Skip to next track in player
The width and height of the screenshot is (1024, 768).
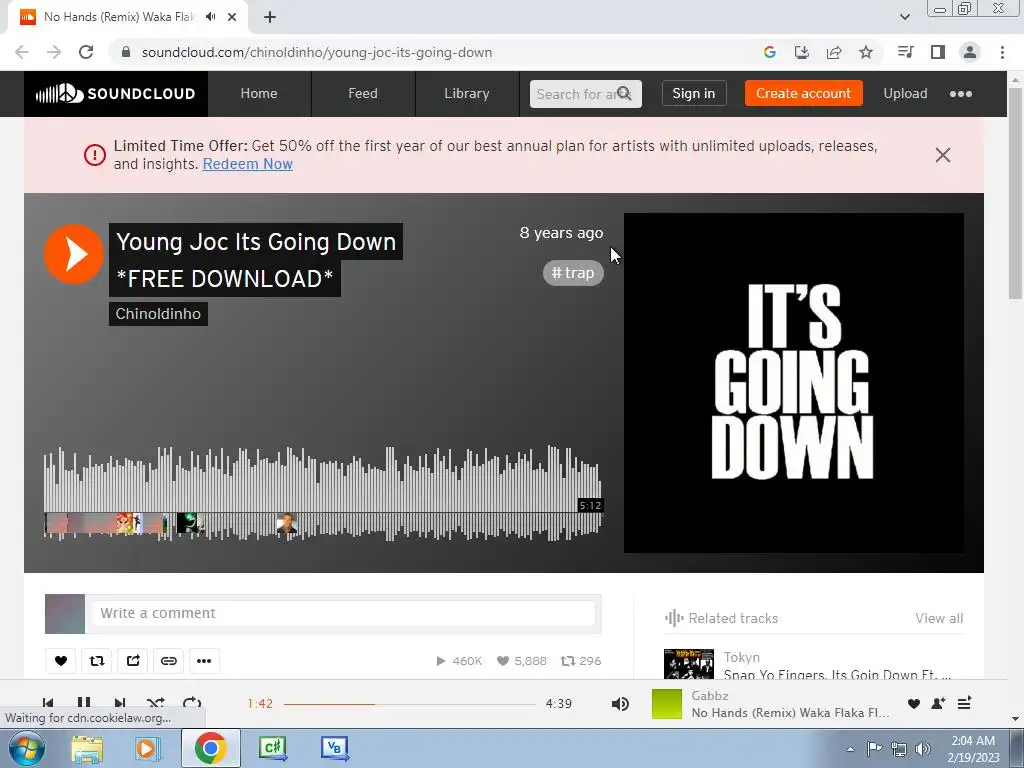120,703
